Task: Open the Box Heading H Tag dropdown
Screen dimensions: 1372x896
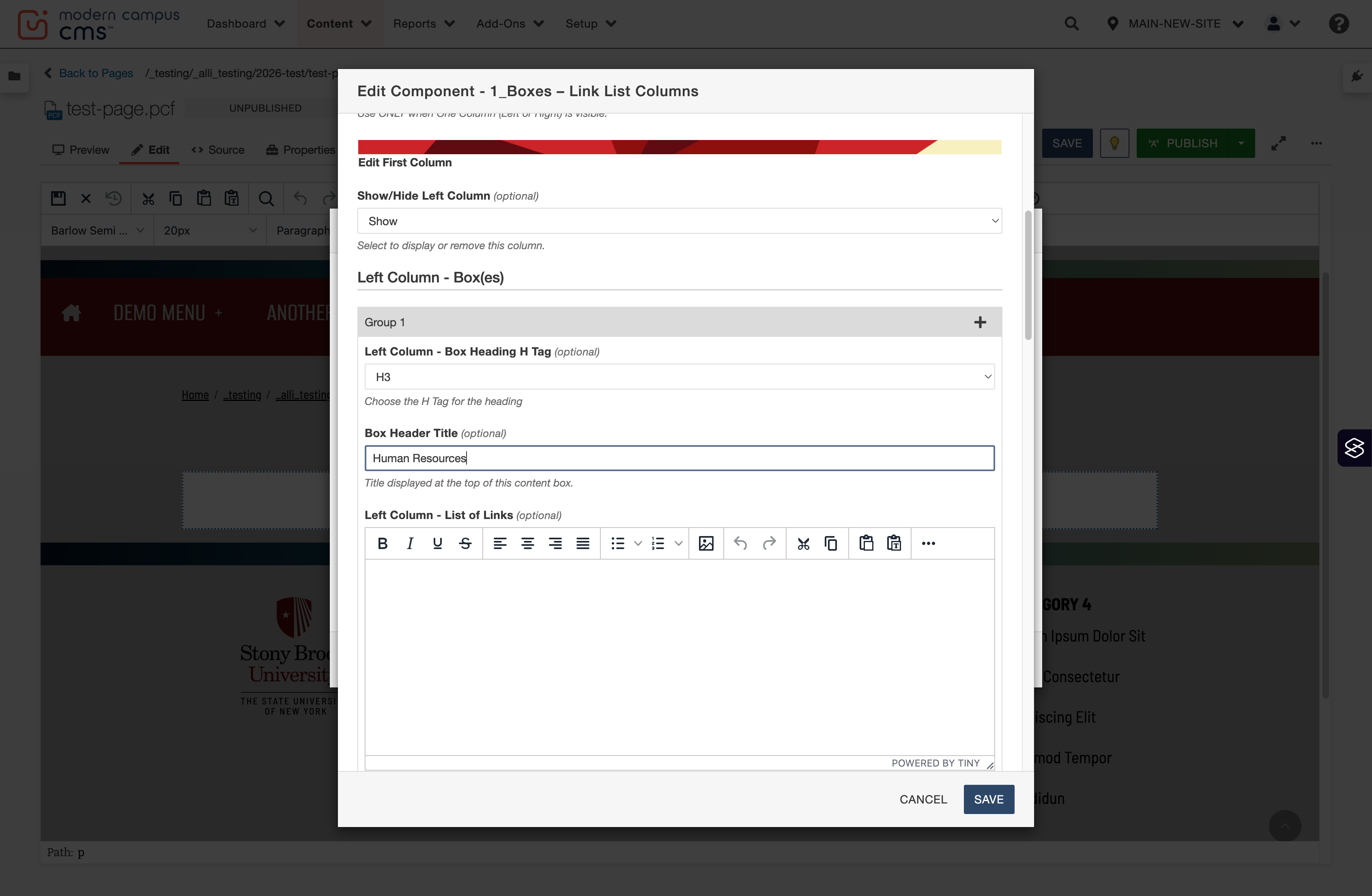Action: click(679, 377)
